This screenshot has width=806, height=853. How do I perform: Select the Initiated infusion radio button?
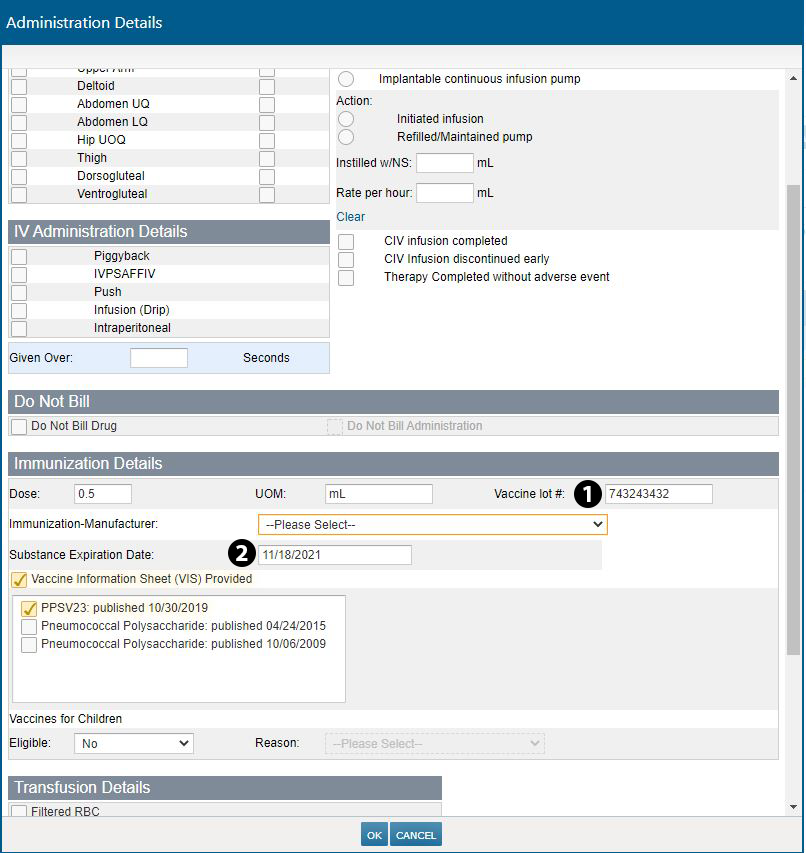[x=346, y=119]
